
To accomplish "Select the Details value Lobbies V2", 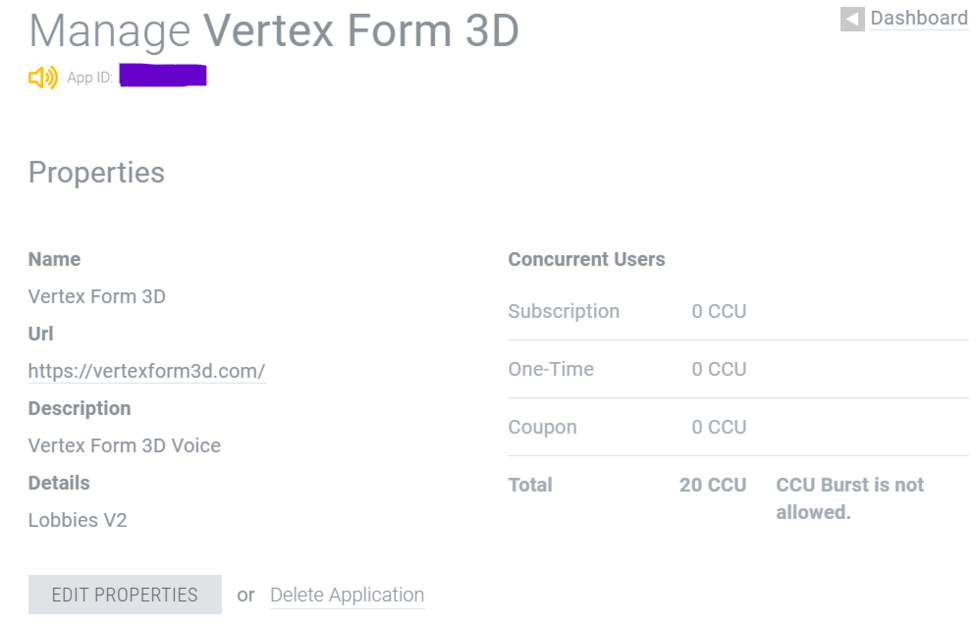I will (77, 520).
